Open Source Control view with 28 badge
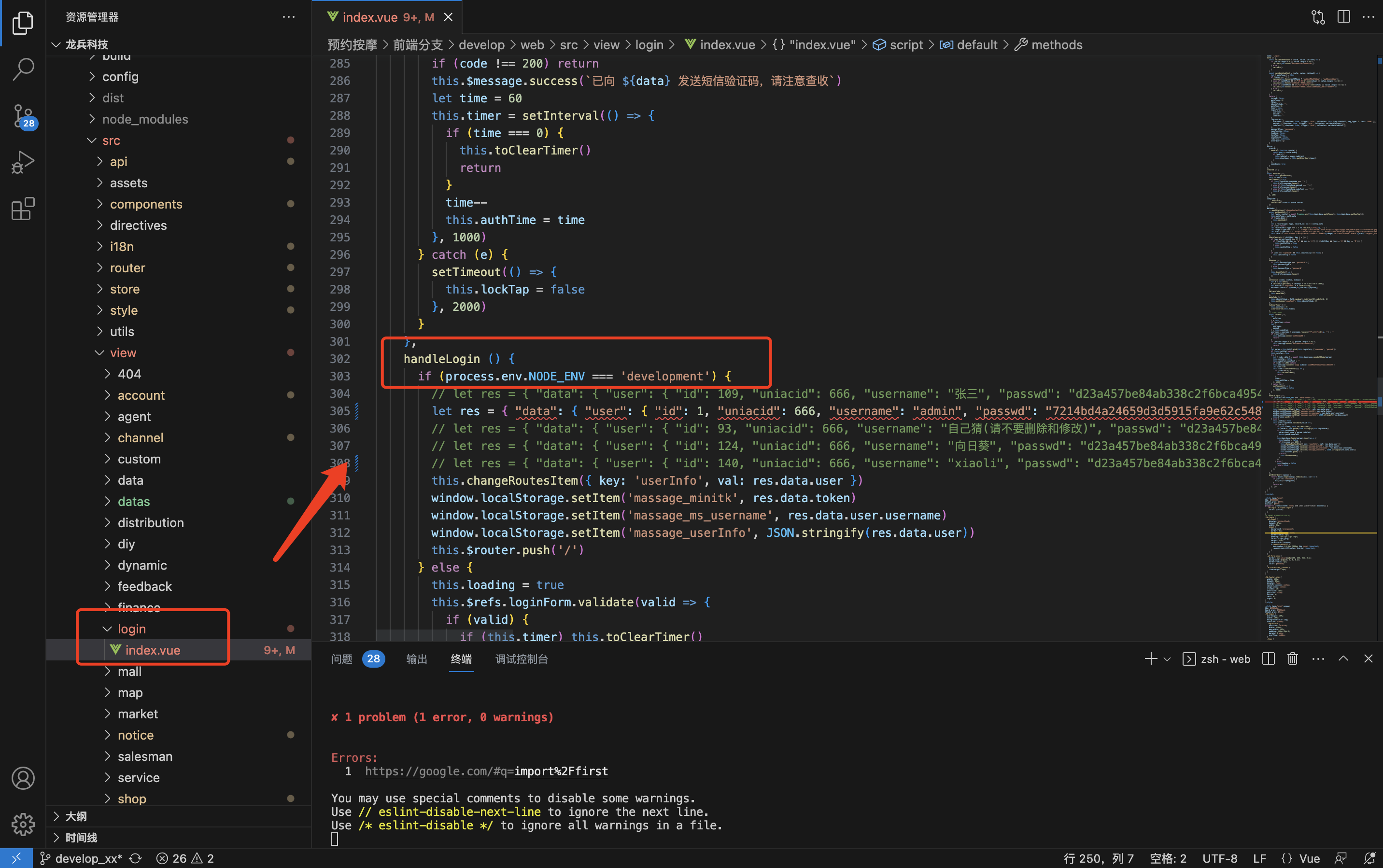The height and width of the screenshot is (868, 1383). tap(23, 116)
